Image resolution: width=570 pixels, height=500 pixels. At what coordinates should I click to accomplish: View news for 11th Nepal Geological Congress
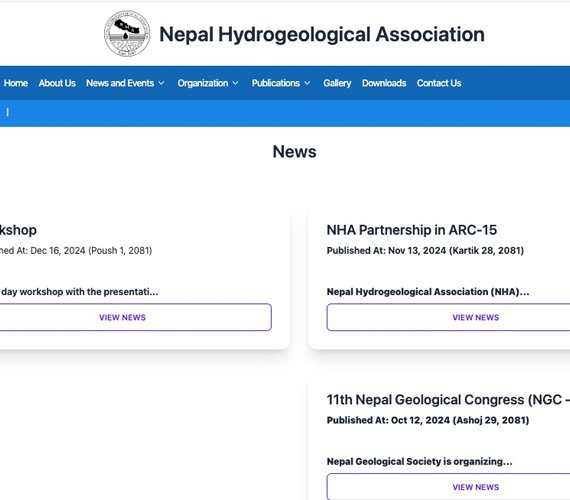448,487
